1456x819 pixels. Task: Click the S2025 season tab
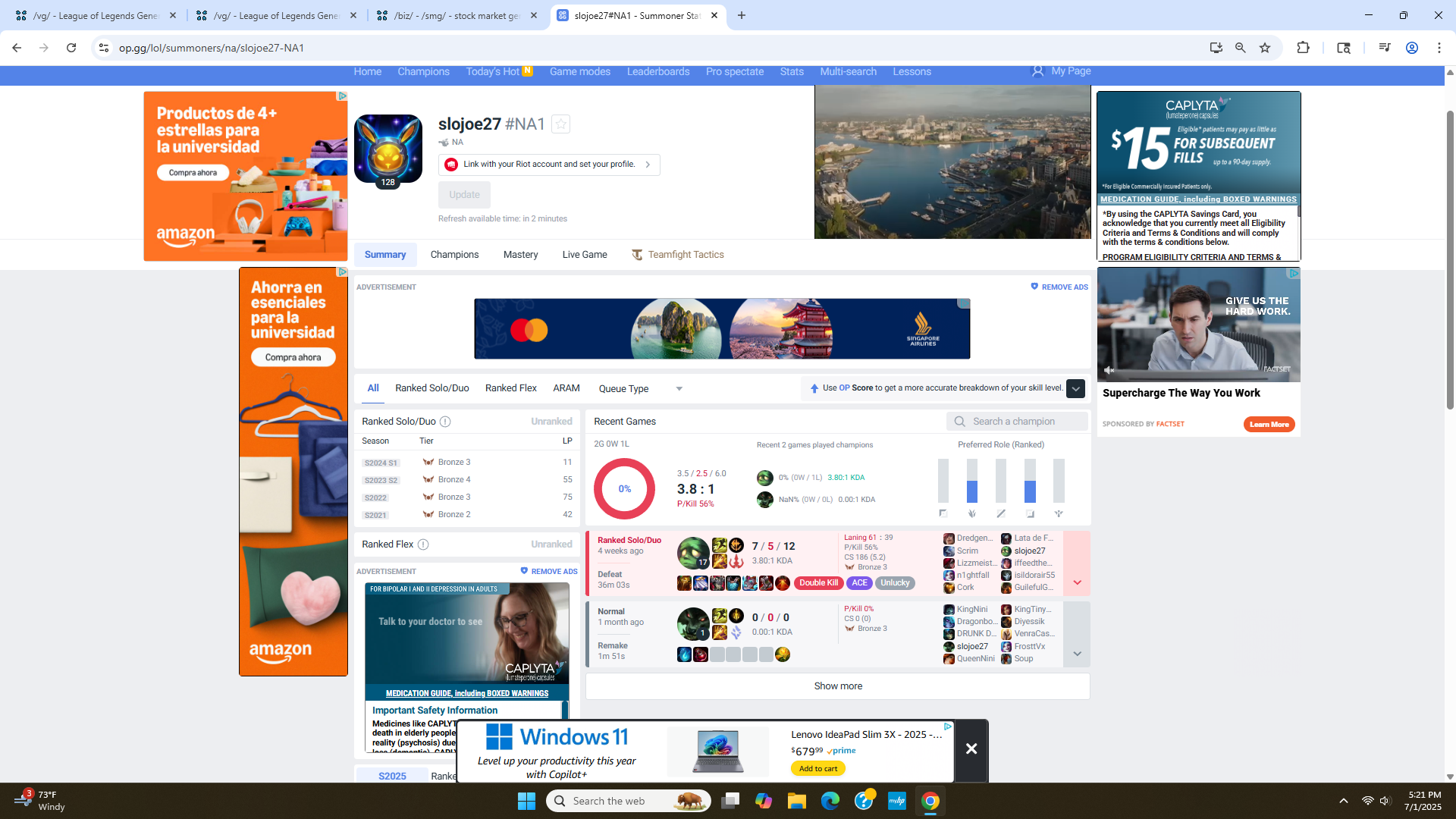point(392,776)
